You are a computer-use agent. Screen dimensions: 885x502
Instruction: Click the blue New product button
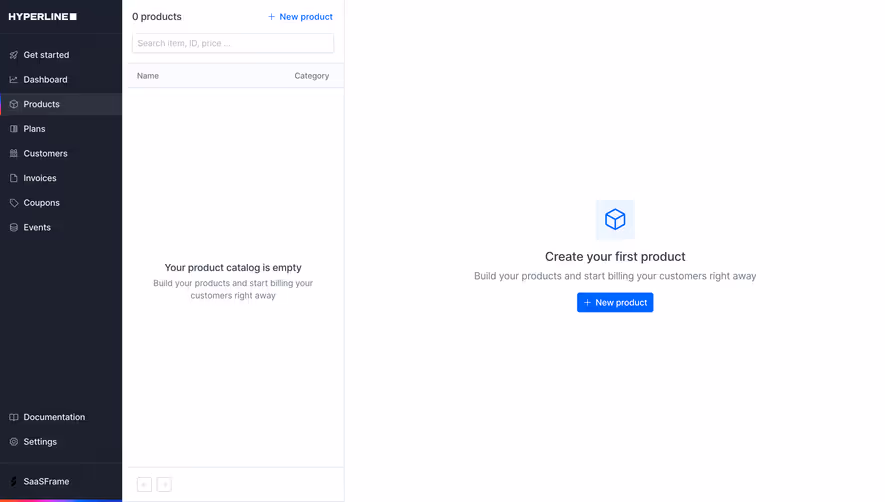(615, 302)
